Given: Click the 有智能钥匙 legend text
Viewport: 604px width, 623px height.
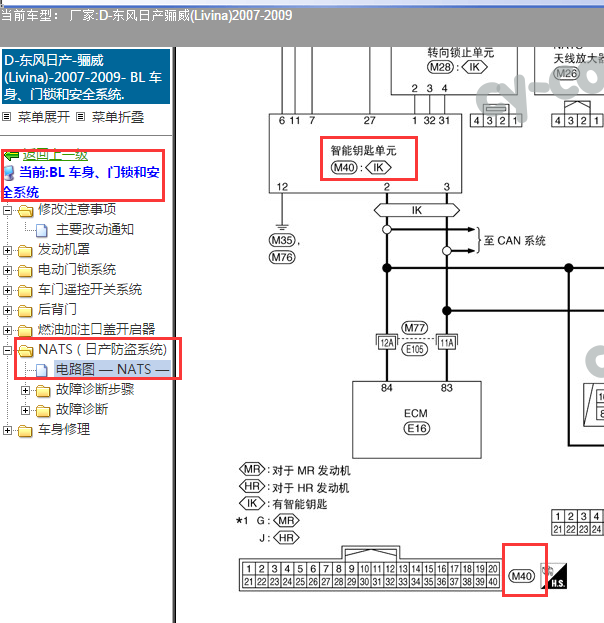Looking at the screenshot, I should (x=300, y=504).
